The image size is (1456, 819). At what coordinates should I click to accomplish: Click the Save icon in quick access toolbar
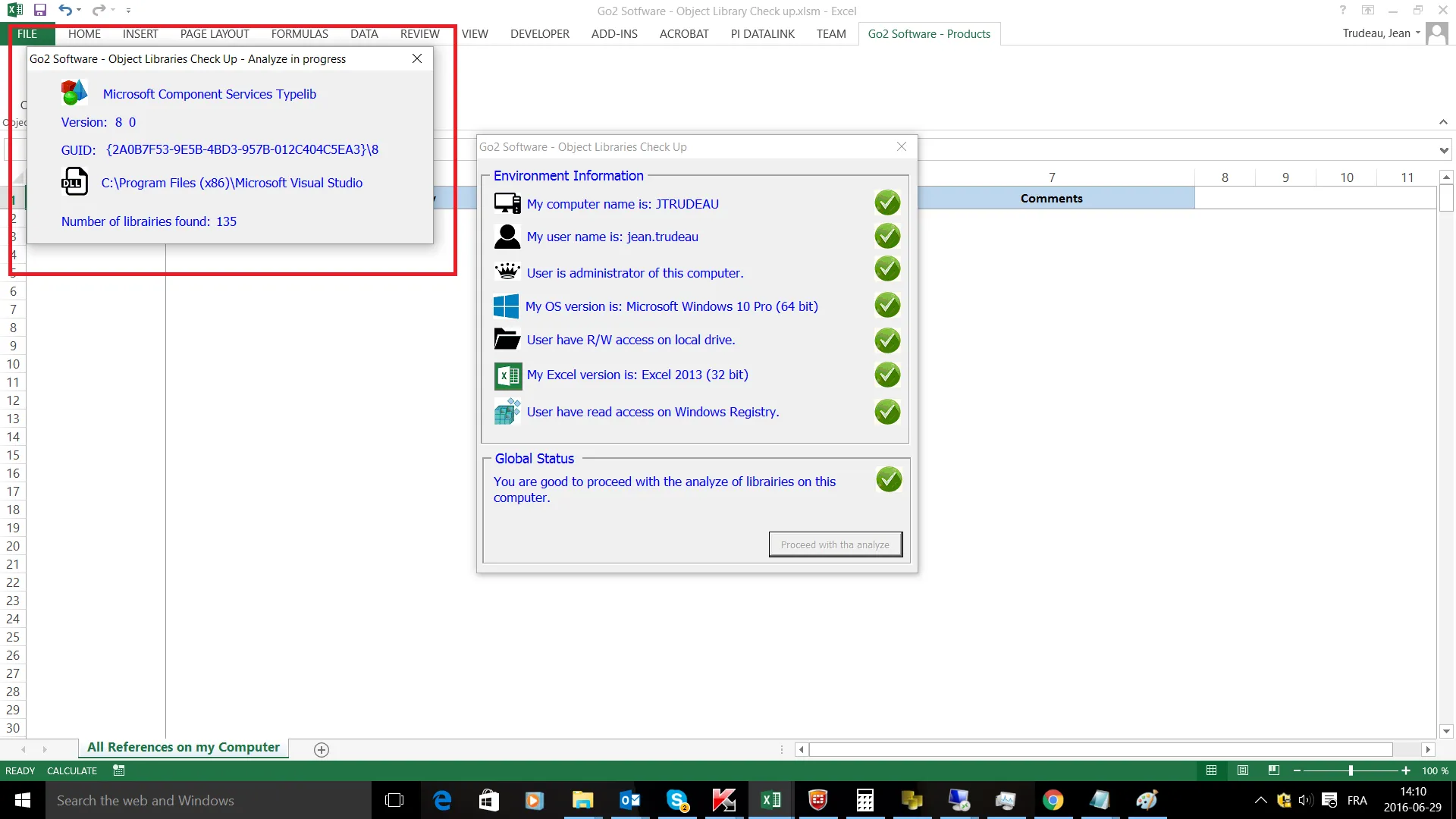(x=40, y=11)
